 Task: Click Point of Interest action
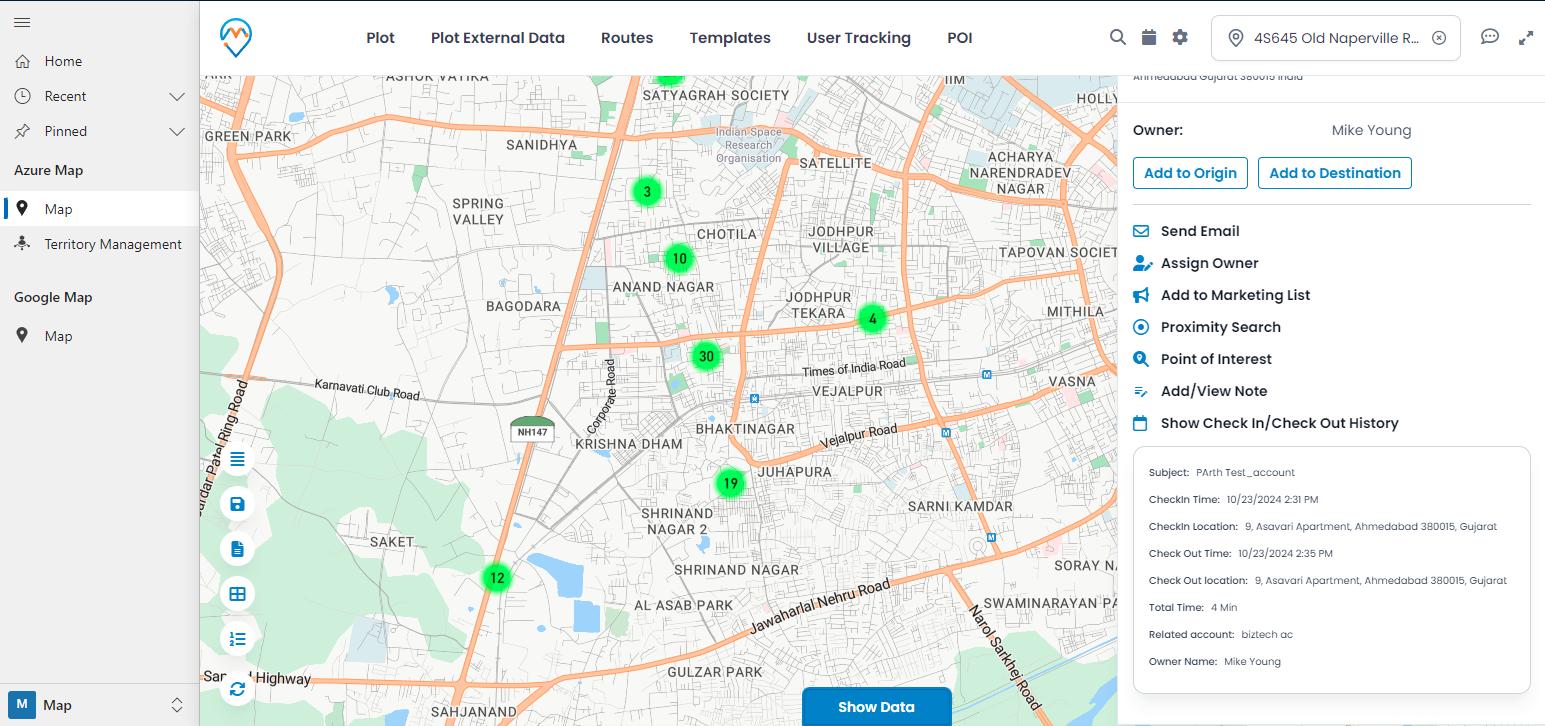[x=1216, y=359]
